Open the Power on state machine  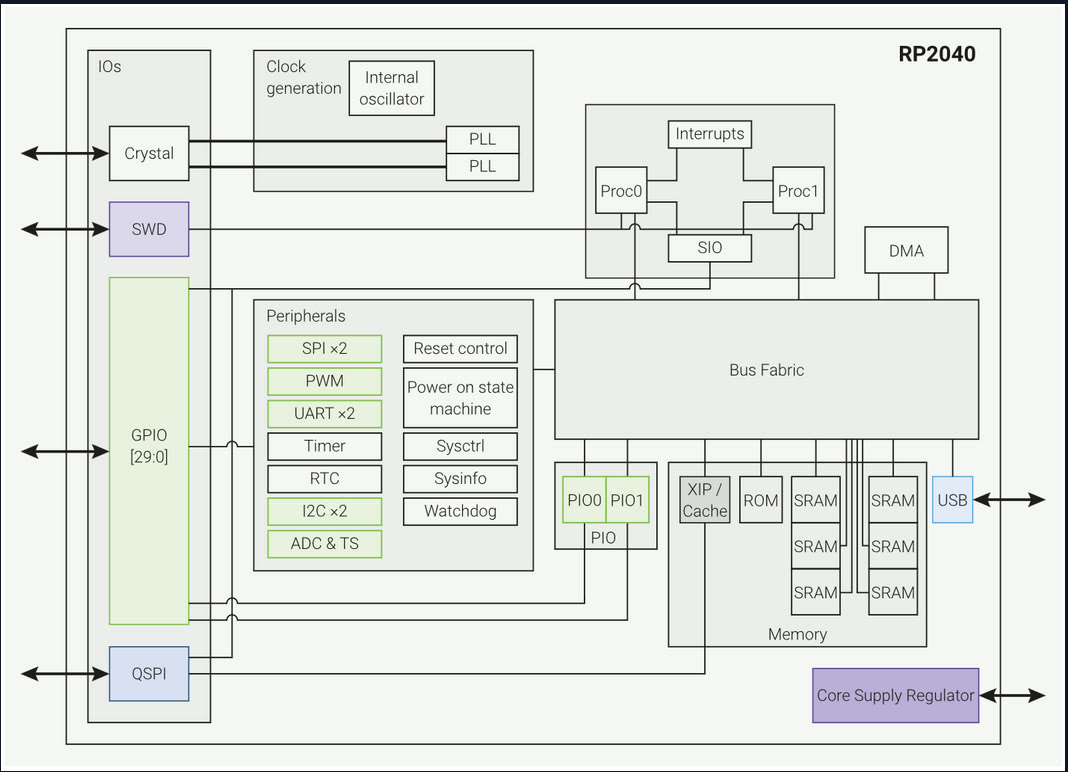459,397
